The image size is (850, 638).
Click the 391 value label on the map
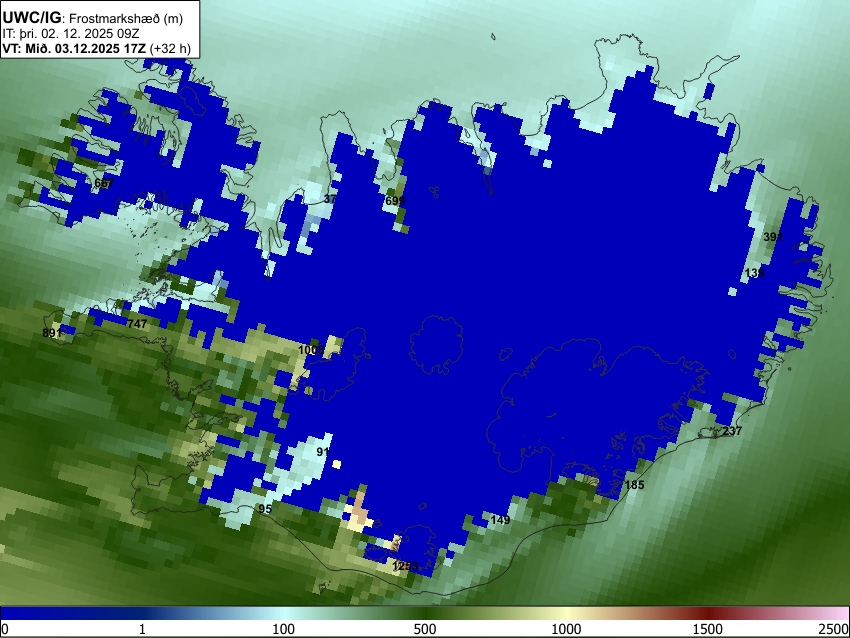click(773, 237)
